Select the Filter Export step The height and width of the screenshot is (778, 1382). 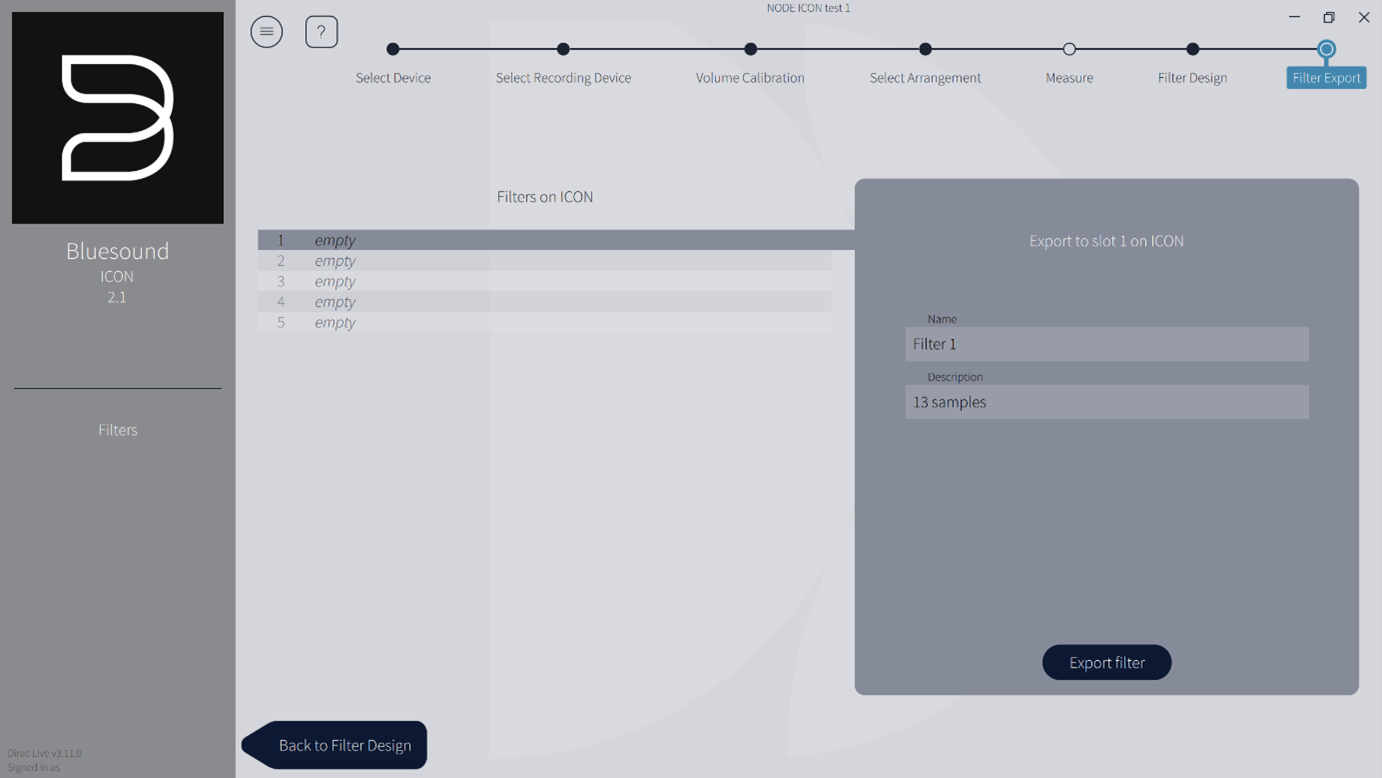[1326, 50]
